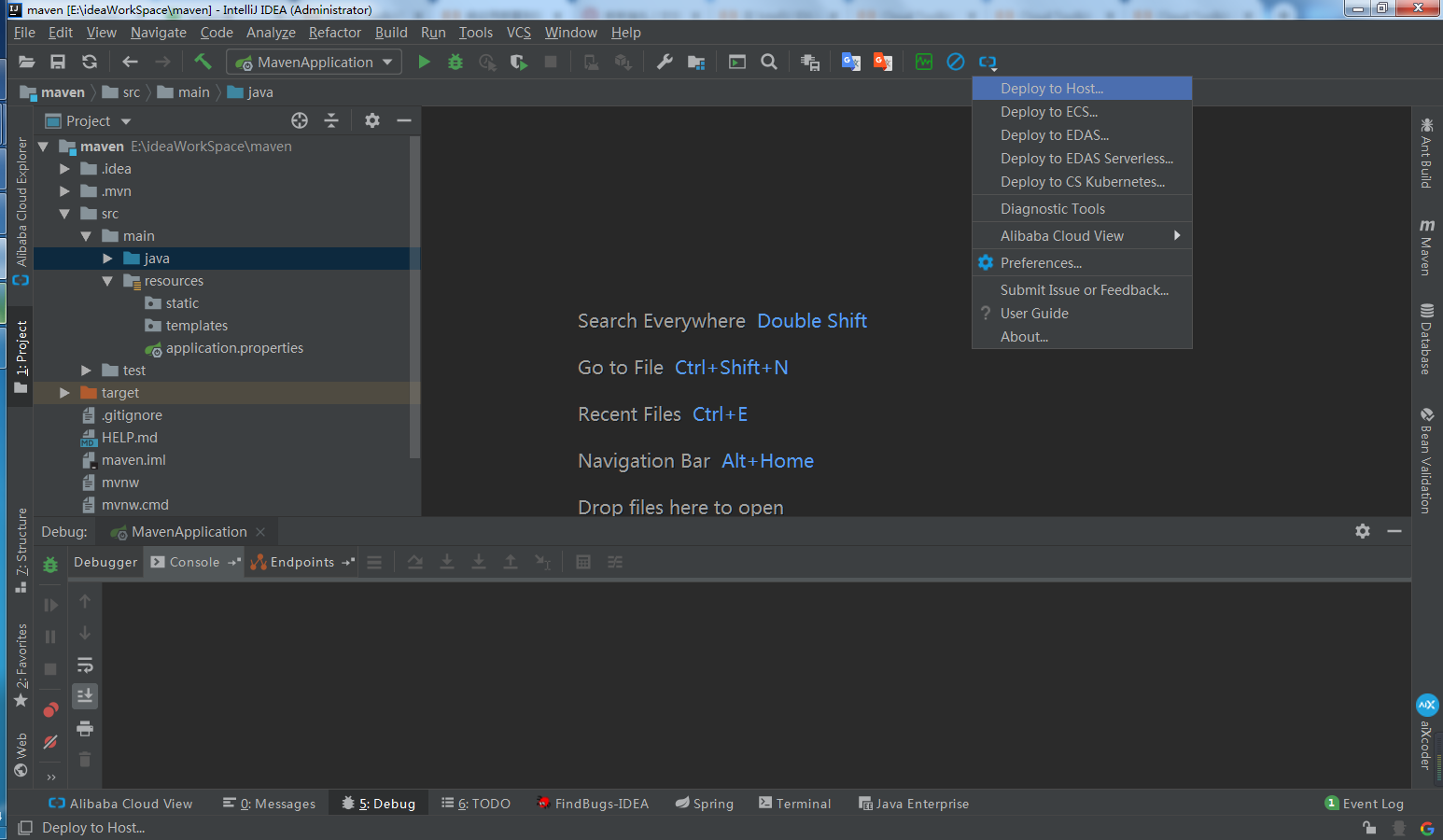
Task: Open Project Structure icon
Action: coord(696,62)
